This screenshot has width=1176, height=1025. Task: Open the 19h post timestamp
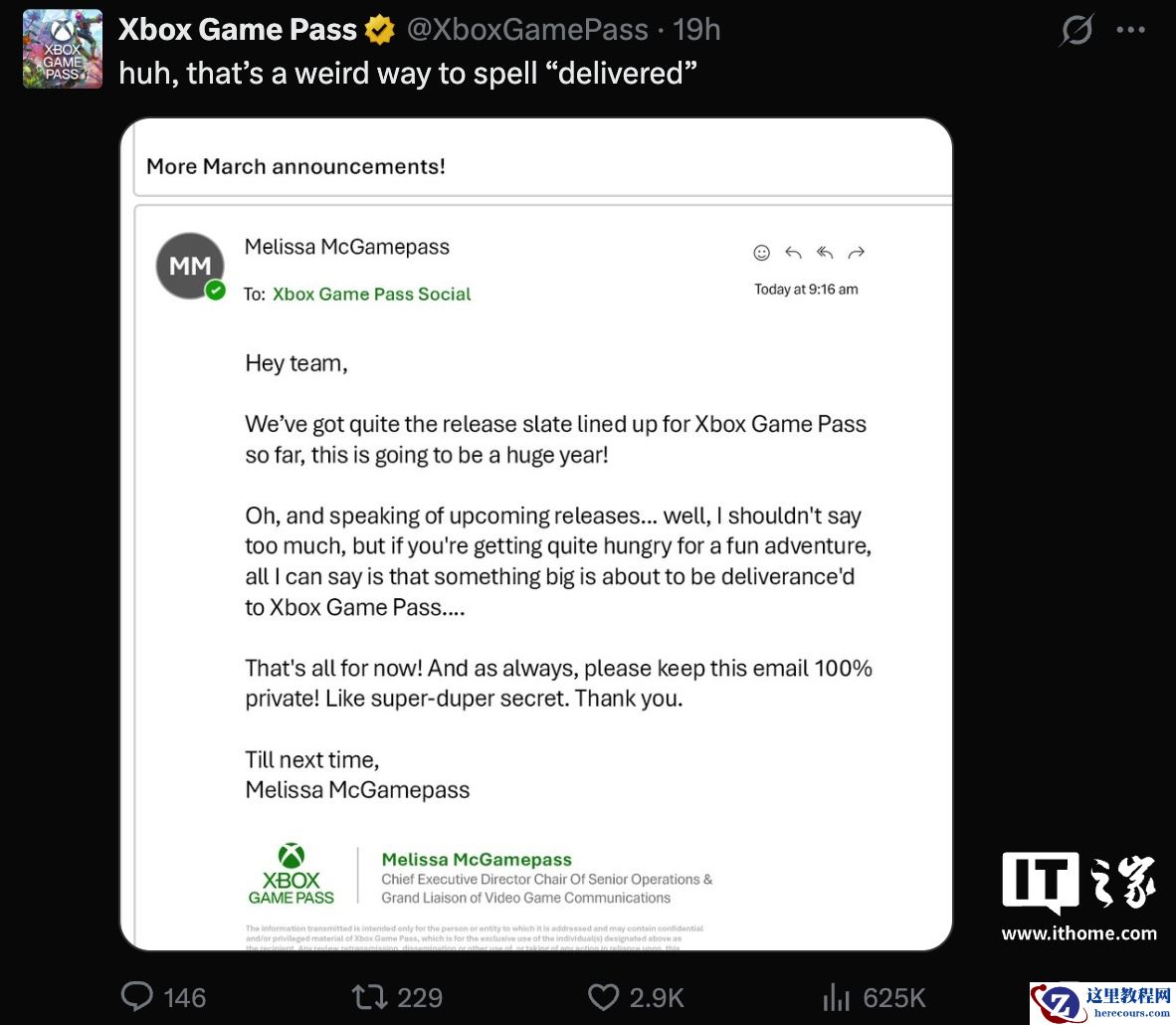click(x=696, y=30)
